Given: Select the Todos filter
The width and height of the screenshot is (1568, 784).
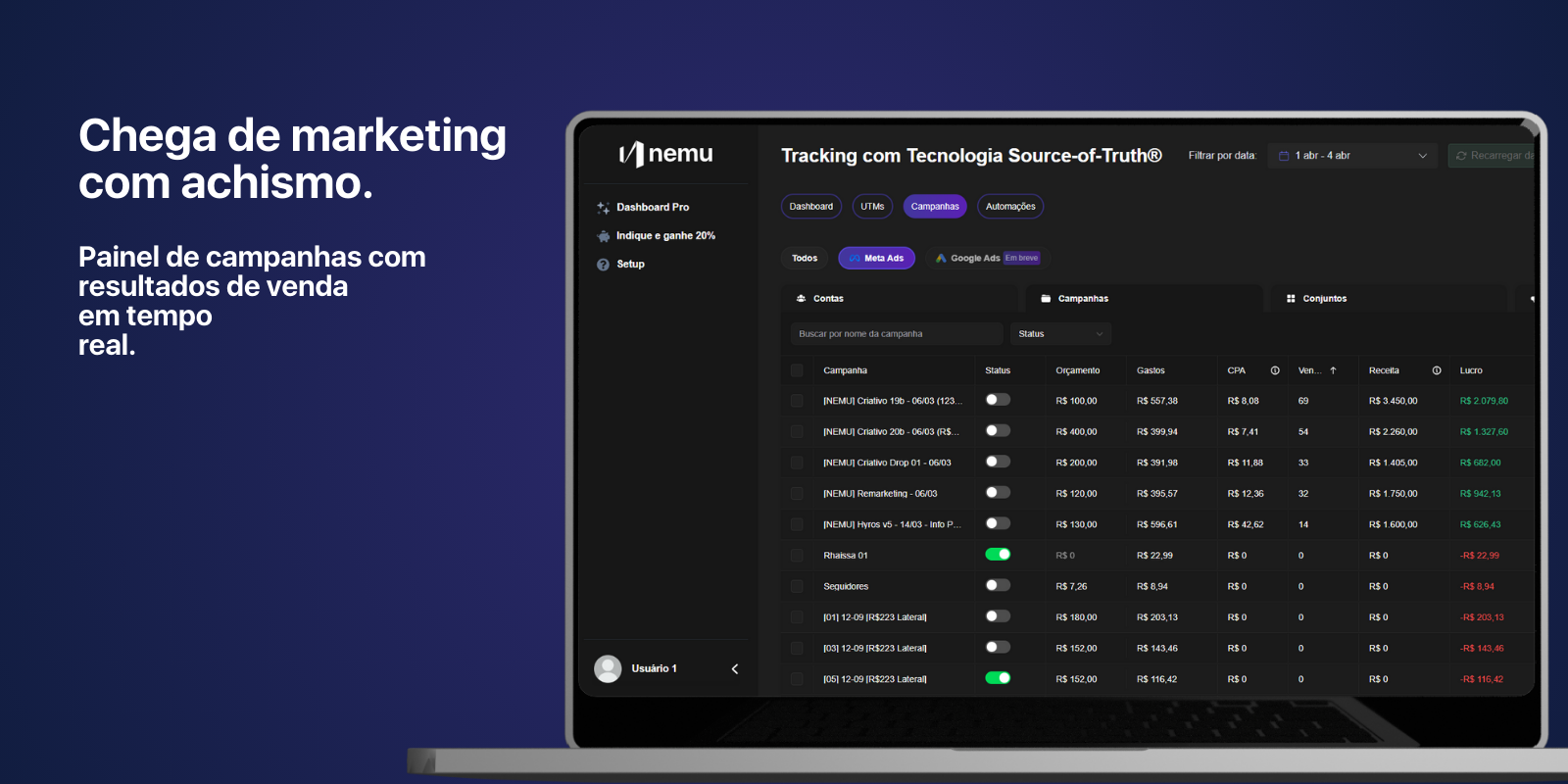Looking at the screenshot, I should [x=805, y=259].
